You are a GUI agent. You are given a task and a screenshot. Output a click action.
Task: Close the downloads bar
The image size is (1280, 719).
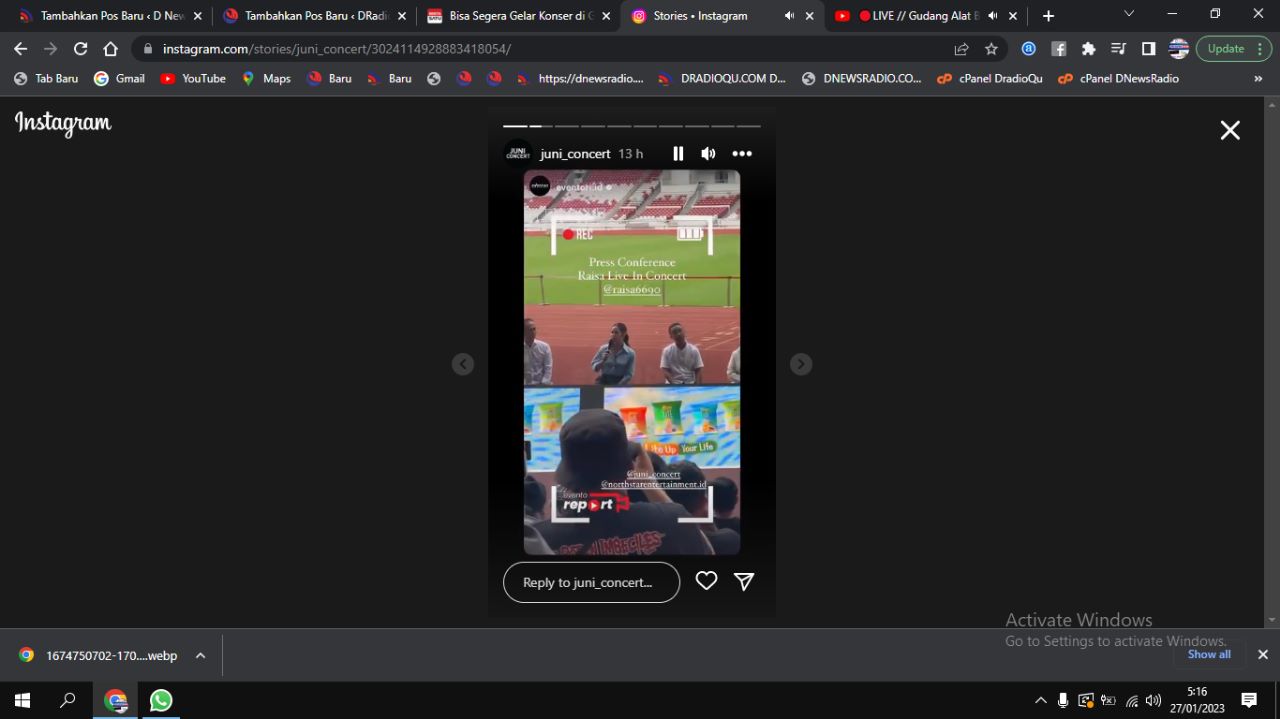(1263, 654)
